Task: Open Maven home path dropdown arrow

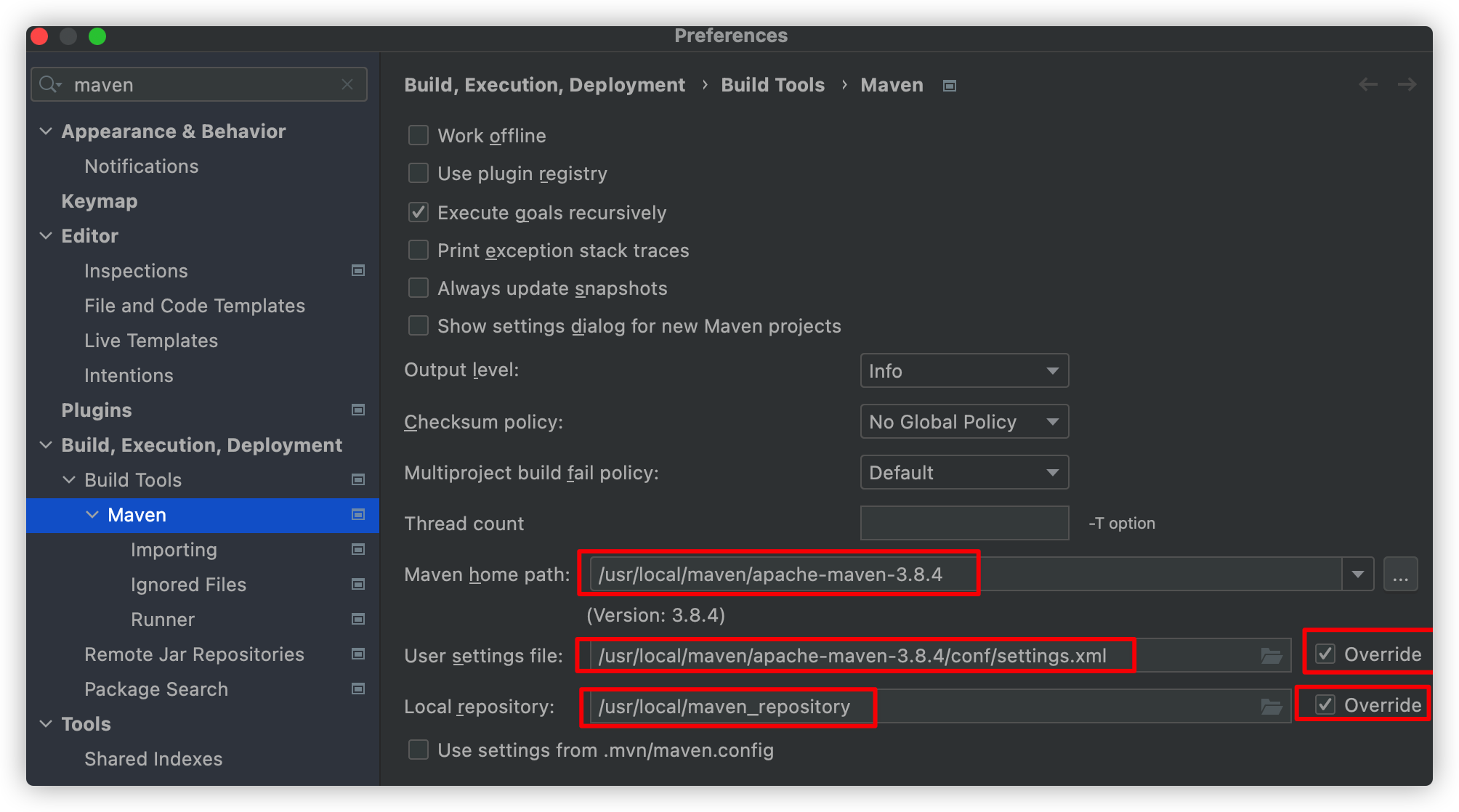Action: 1357,575
